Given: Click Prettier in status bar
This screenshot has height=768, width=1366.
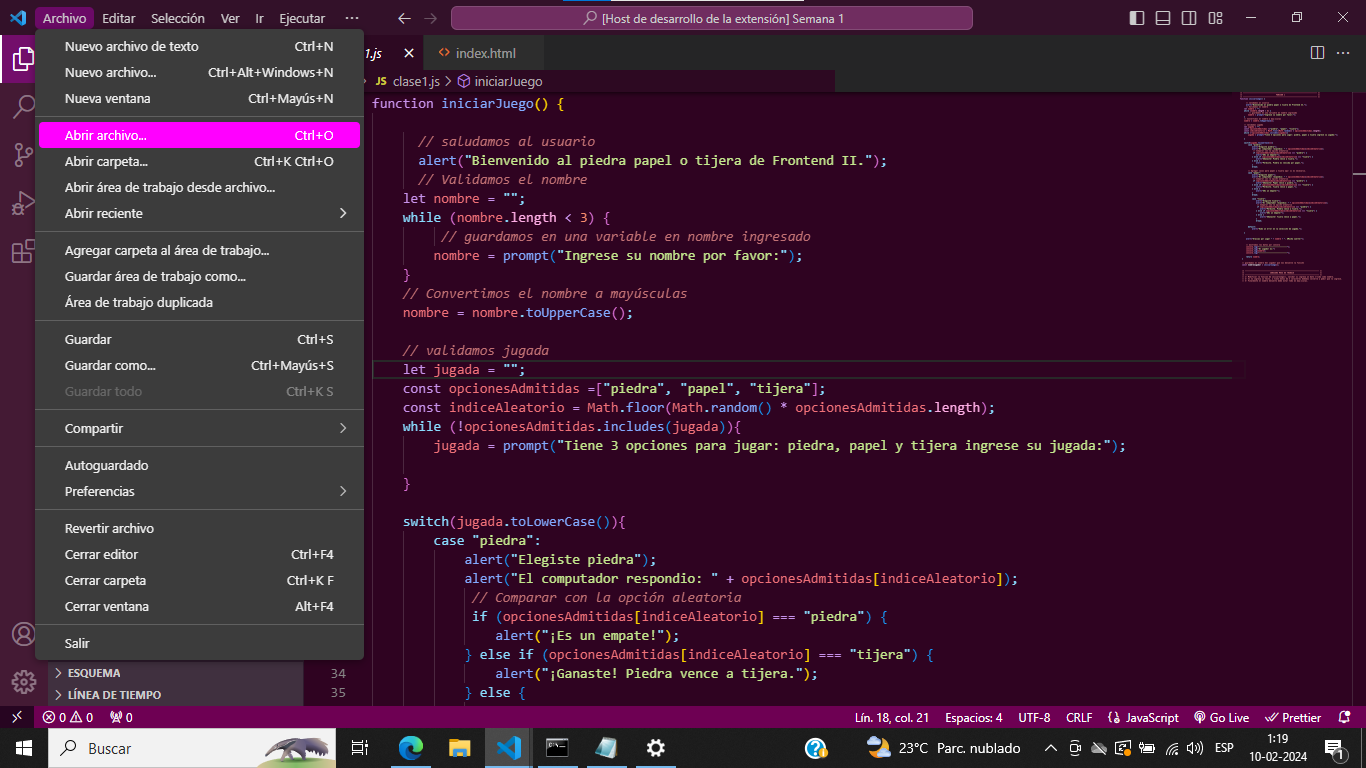Looking at the screenshot, I should 1294,717.
